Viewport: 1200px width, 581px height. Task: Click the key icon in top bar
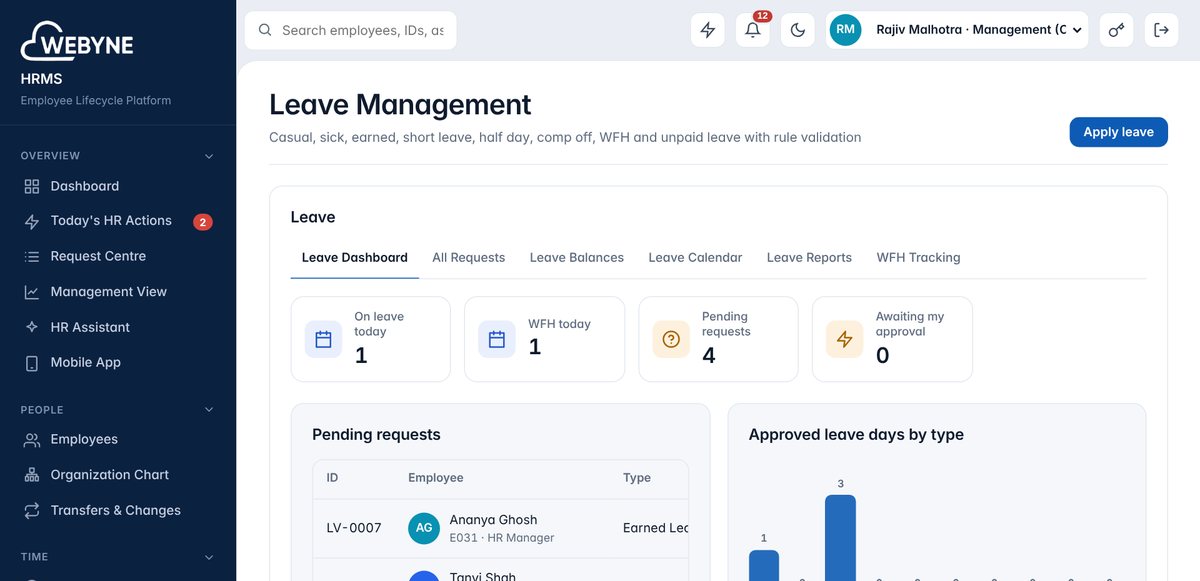[1116, 30]
